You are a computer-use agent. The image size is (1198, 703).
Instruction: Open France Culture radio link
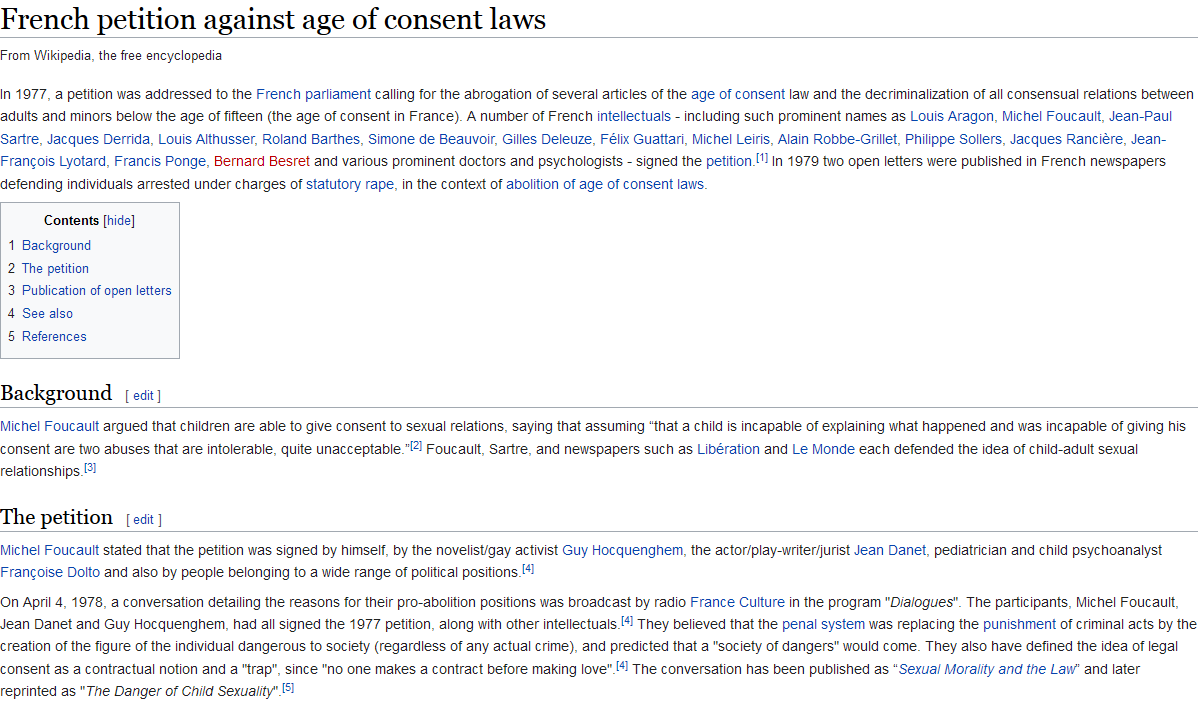(737, 602)
